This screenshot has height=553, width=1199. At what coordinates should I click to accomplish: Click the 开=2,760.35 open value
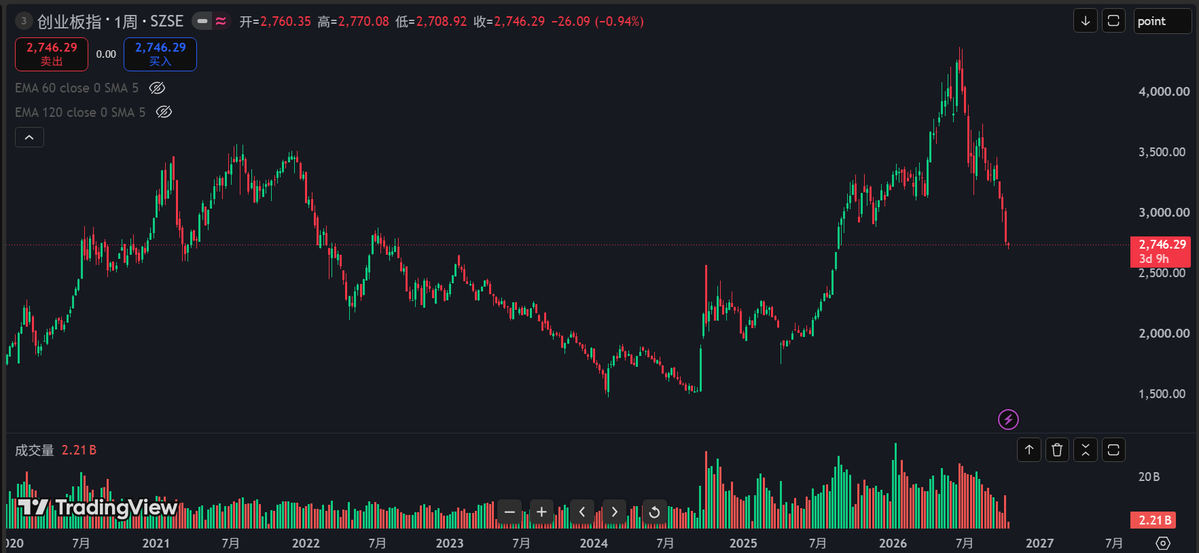275,21
